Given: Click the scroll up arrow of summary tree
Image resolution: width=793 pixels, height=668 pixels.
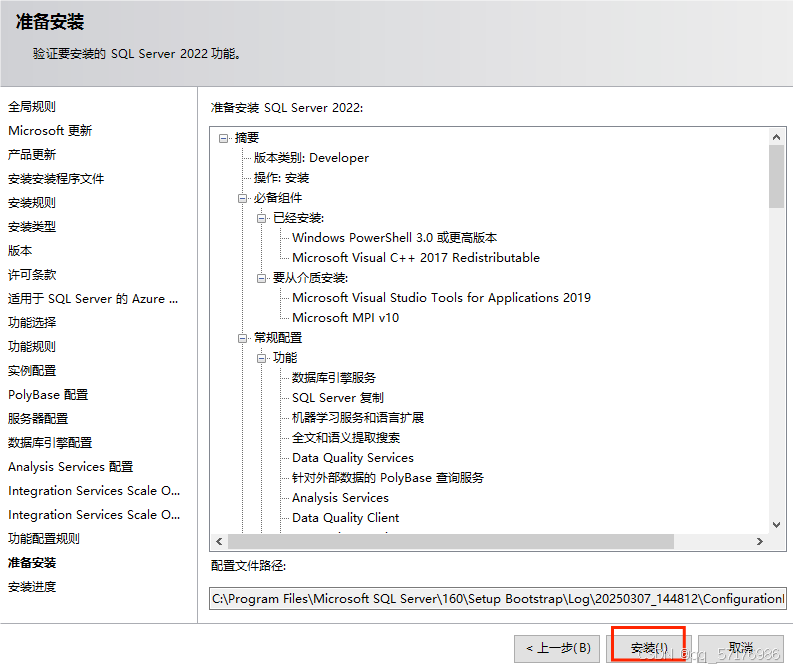Looking at the screenshot, I should [776, 137].
